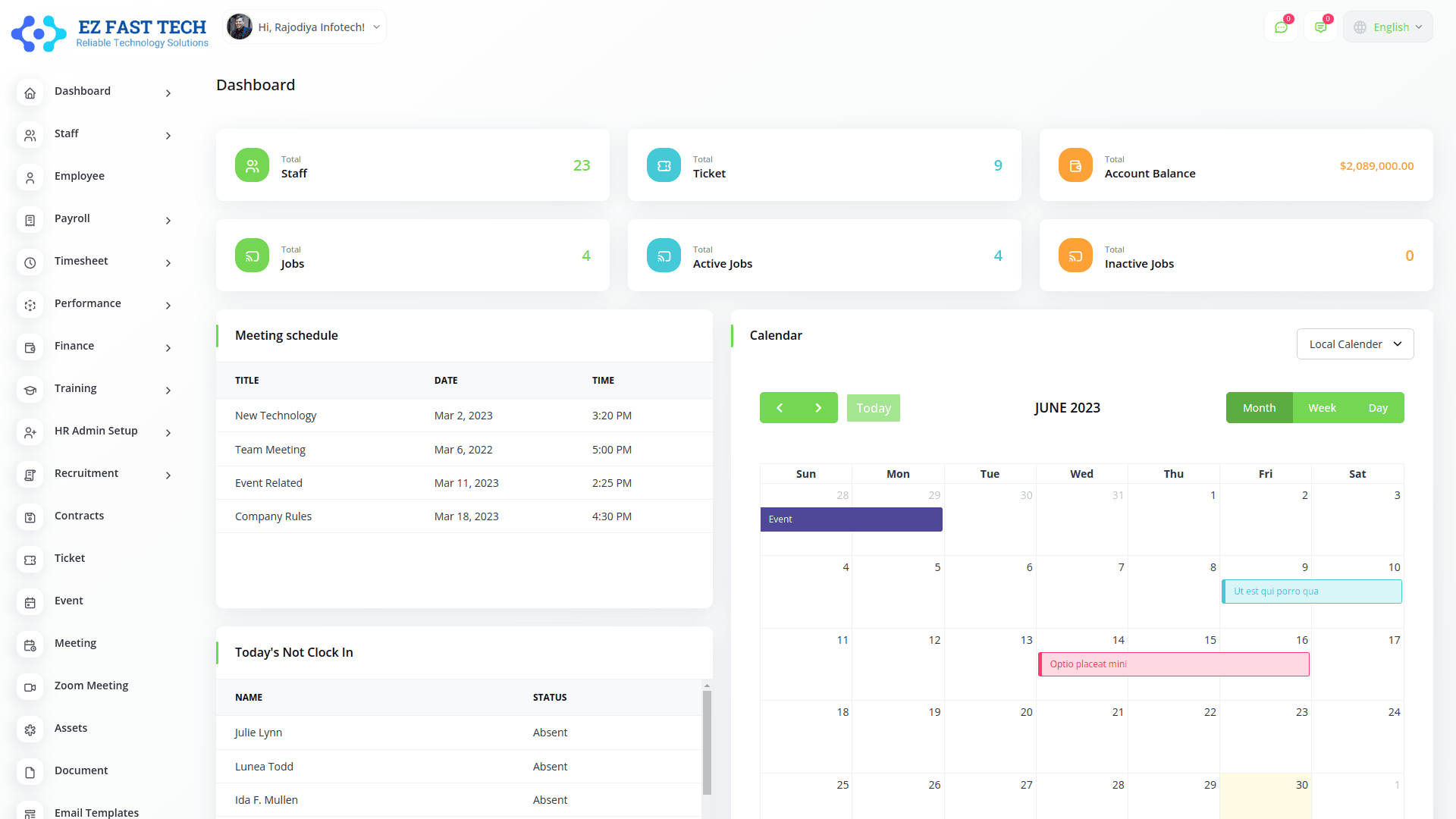Open the Assets sidebar icon
This screenshot has height=819, width=1456.
(30, 730)
